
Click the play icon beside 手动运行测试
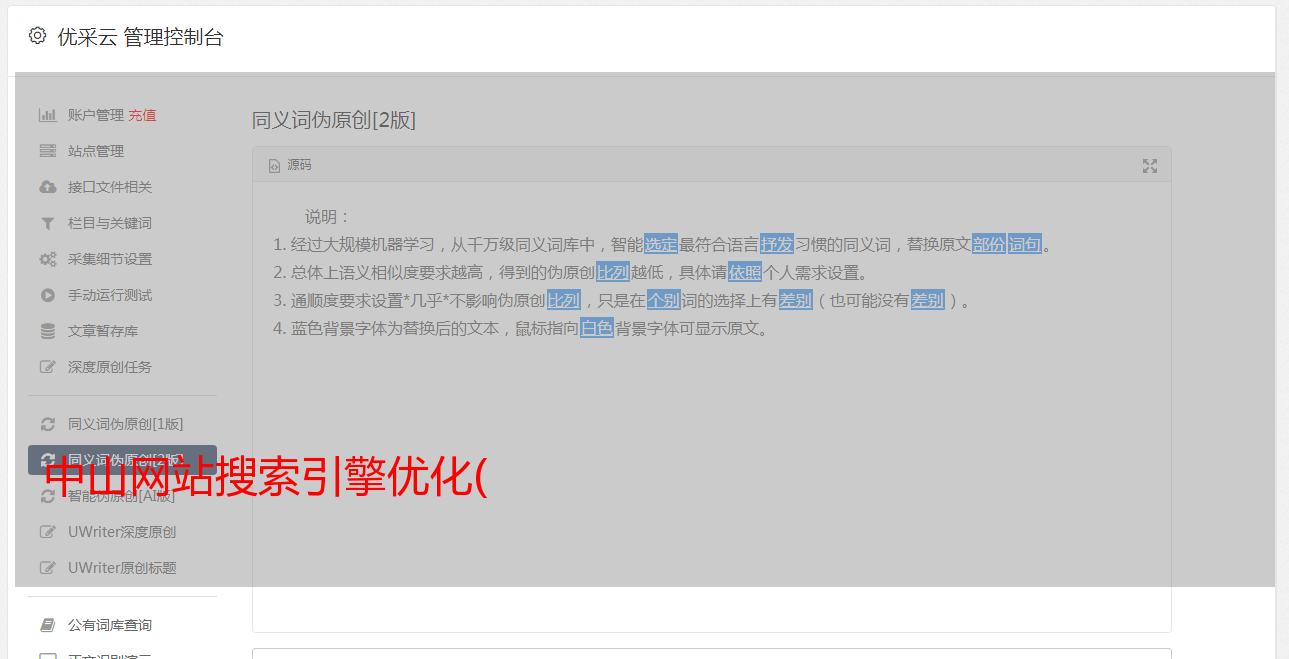pos(47,295)
